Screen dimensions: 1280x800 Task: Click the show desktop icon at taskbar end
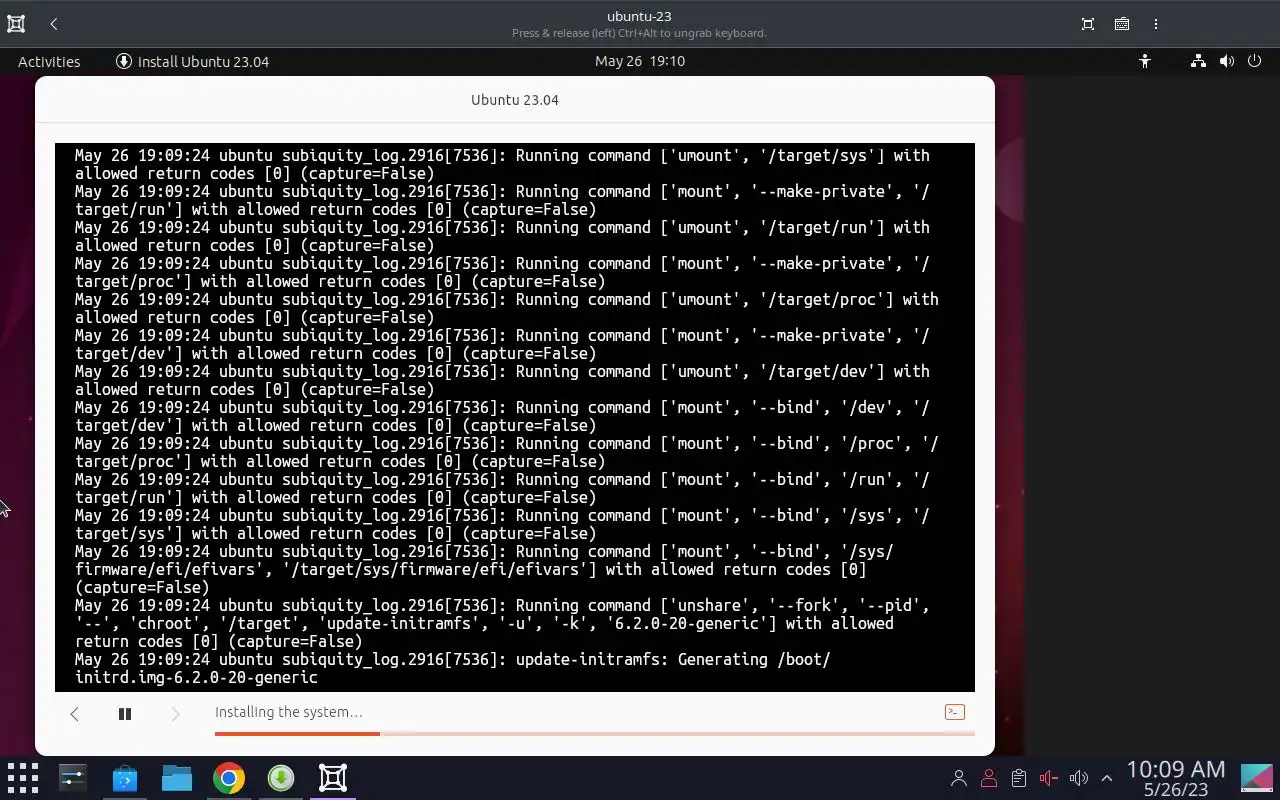click(1257, 778)
